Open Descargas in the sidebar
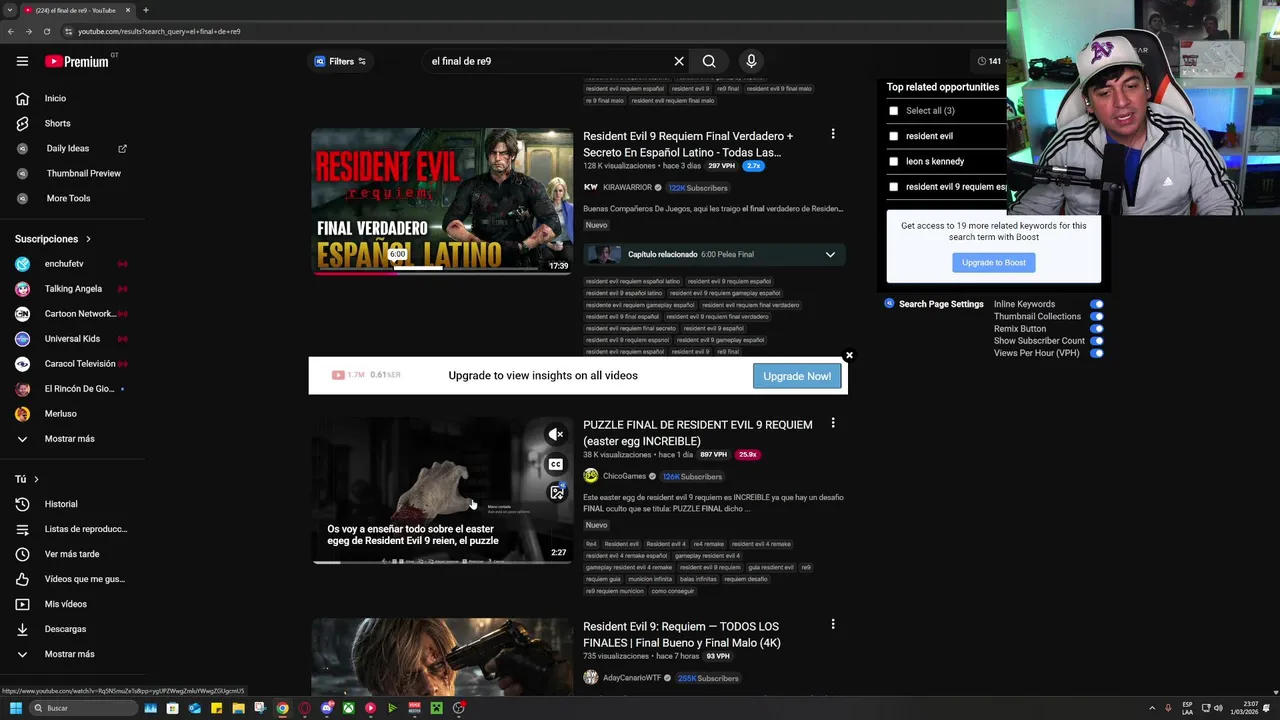Viewport: 1280px width, 720px height. click(x=65, y=629)
